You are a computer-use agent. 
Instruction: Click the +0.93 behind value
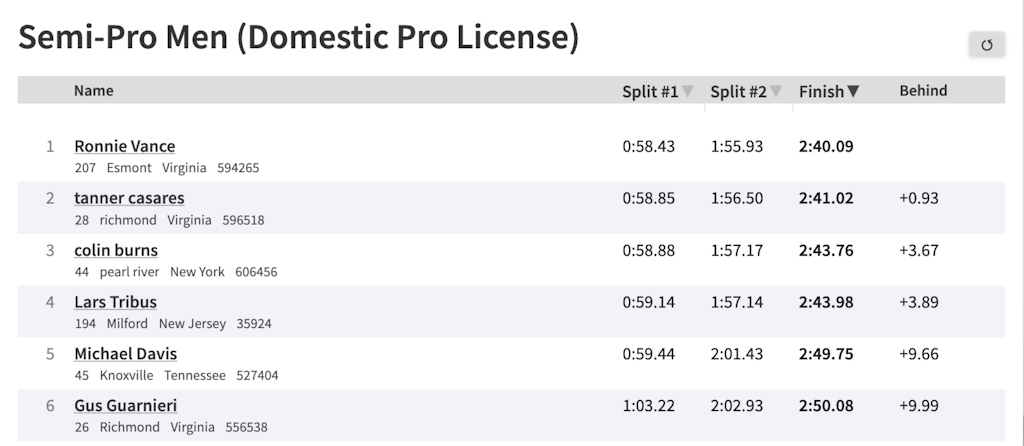click(x=918, y=198)
